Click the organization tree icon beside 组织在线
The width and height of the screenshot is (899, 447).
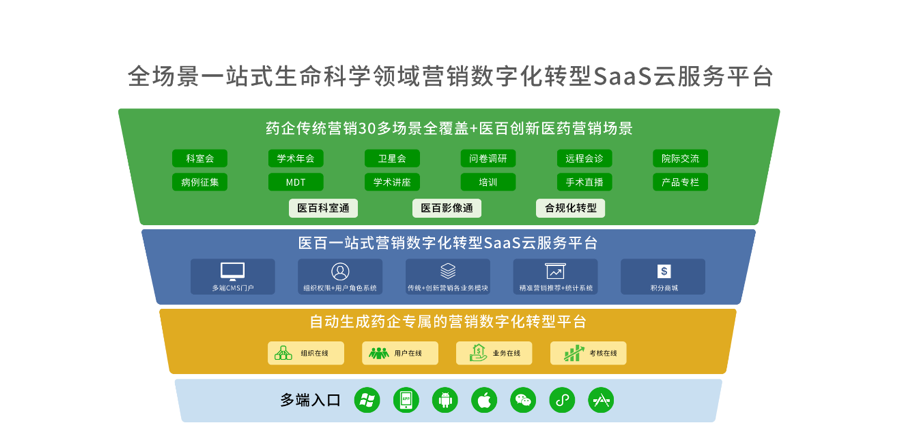tap(283, 353)
